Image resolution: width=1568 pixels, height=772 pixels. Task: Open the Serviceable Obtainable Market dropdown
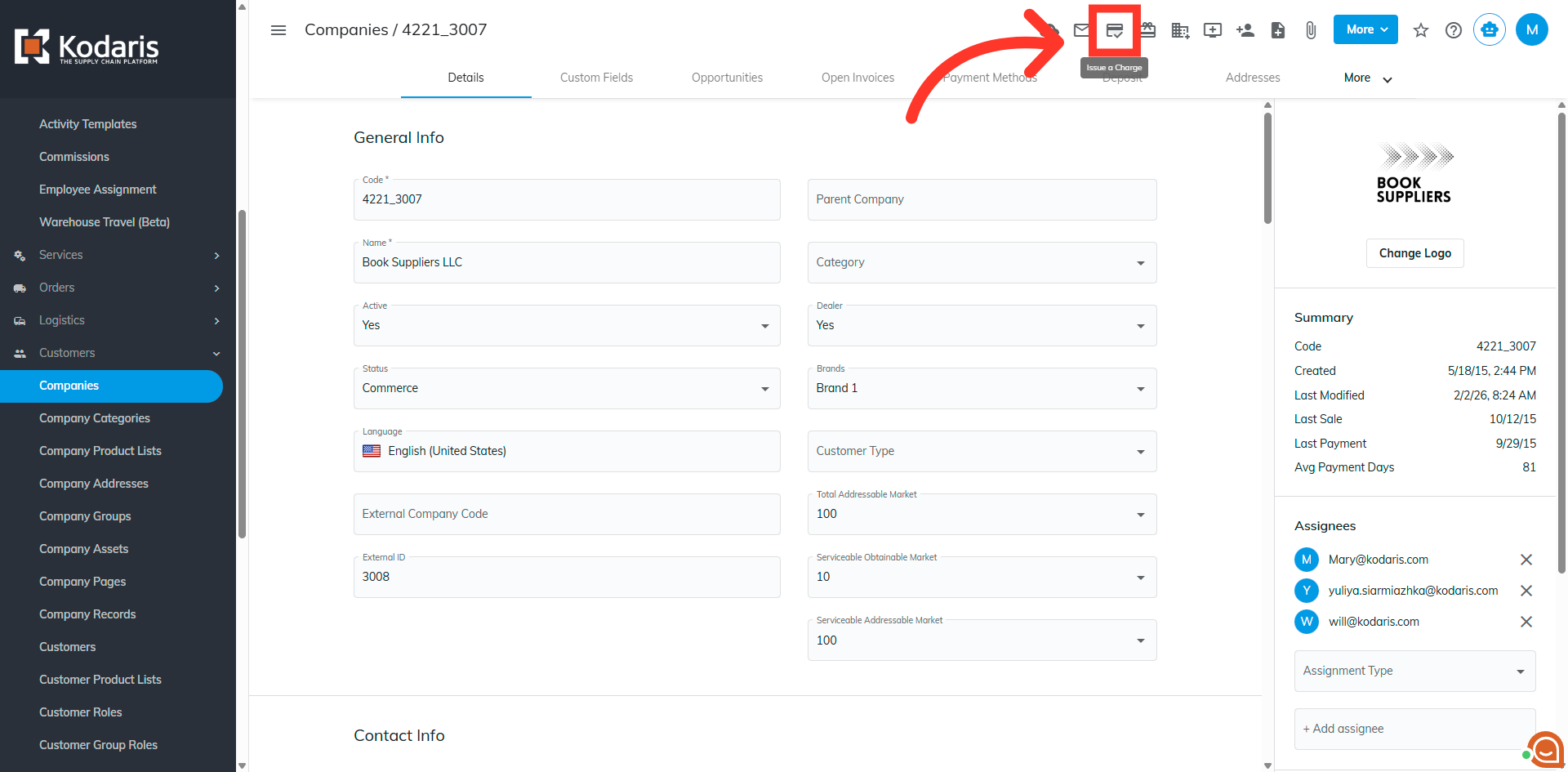click(x=982, y=577)
